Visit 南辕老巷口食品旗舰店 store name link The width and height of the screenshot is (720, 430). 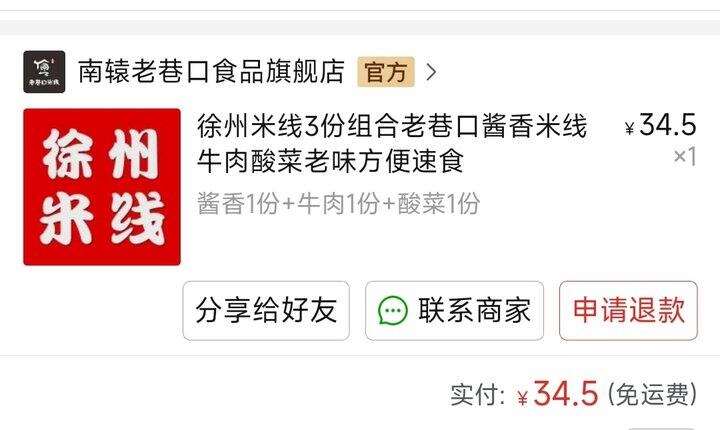(211, 72)
